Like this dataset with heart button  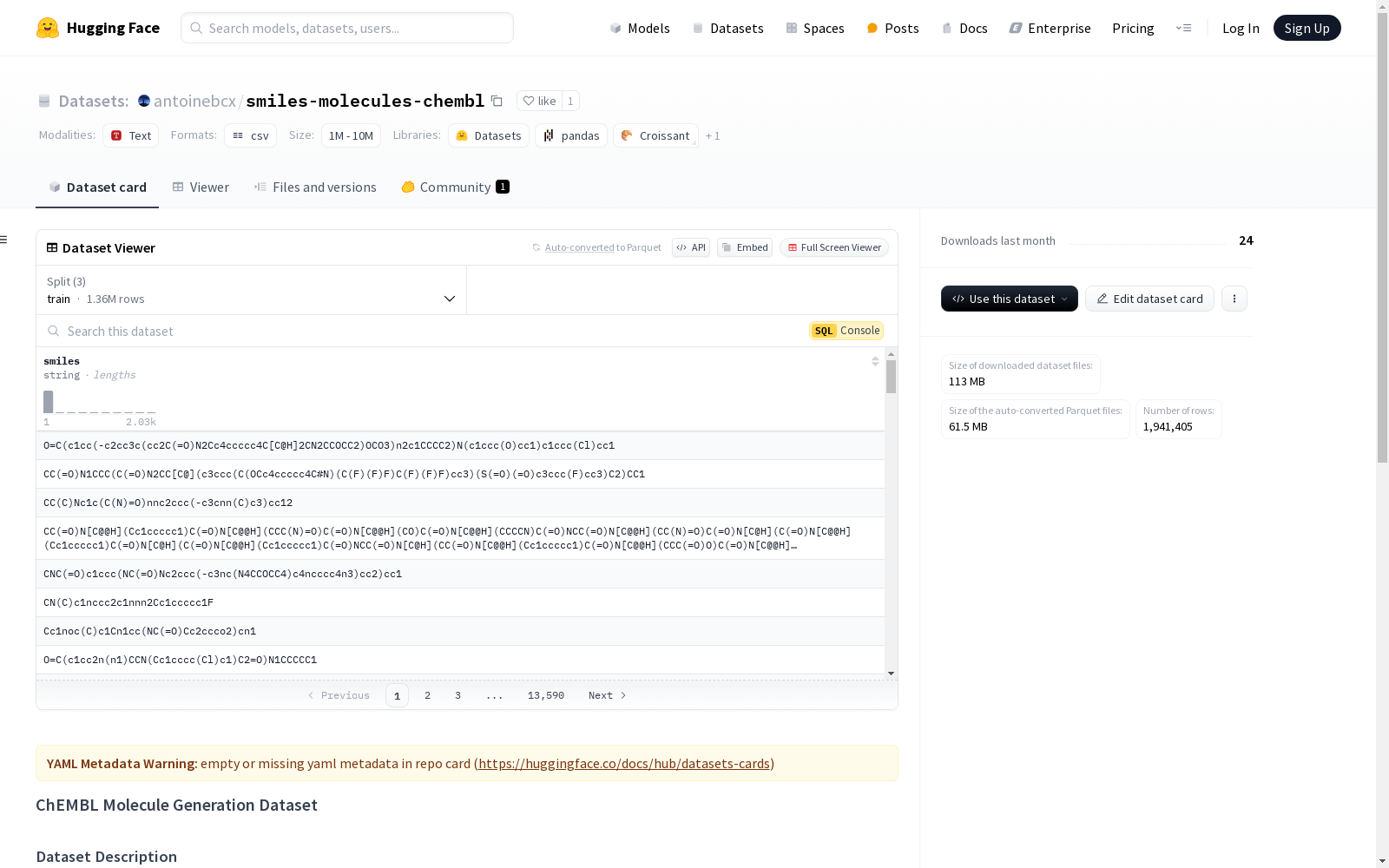pyautogui.click(x=539, y=101)
